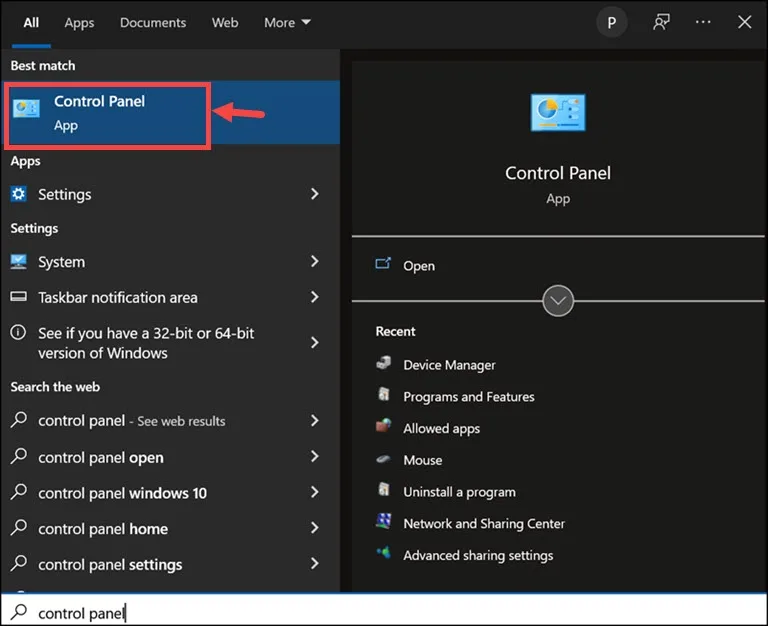
Task: Open Device Manager from Recent
Action: click(x=449, y=365)
